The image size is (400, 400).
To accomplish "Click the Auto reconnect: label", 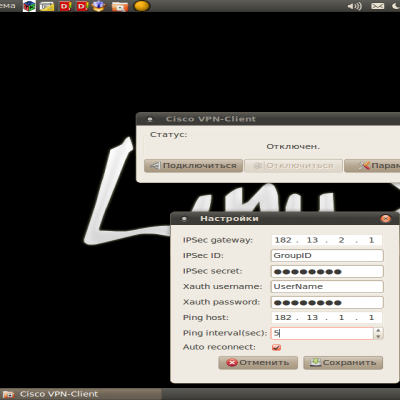I will pos(219,347).
